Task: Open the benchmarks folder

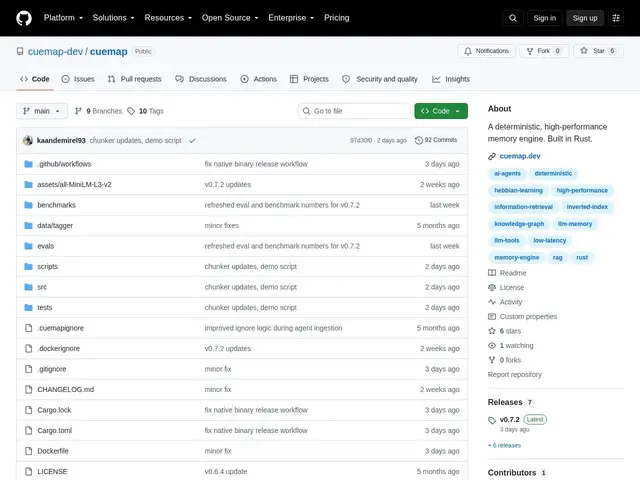Action: point(56,205)
